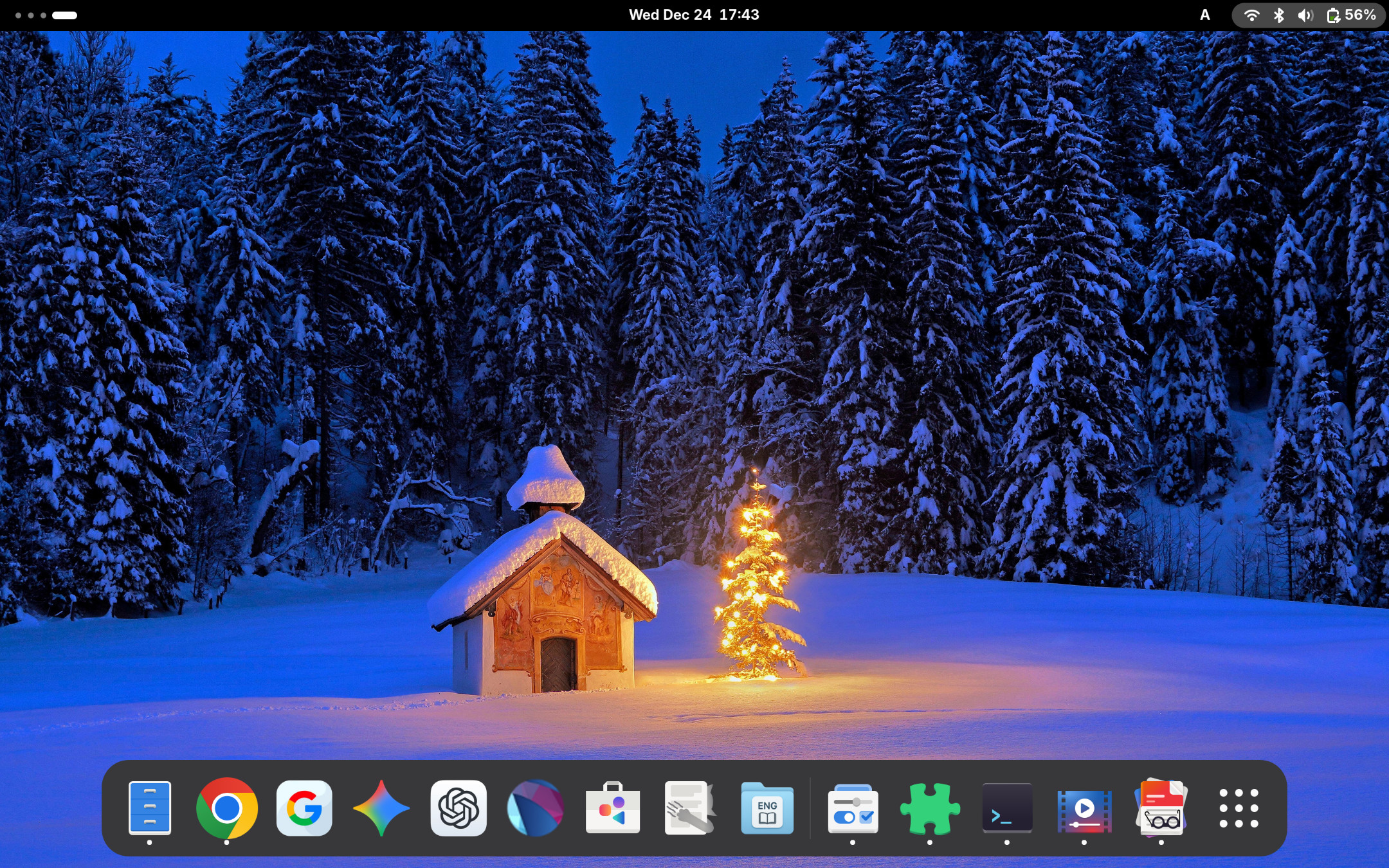Open the GNOME Software shopping bag icon
1389x868 pixels.
pyautogui.click(x=613, y=808)
